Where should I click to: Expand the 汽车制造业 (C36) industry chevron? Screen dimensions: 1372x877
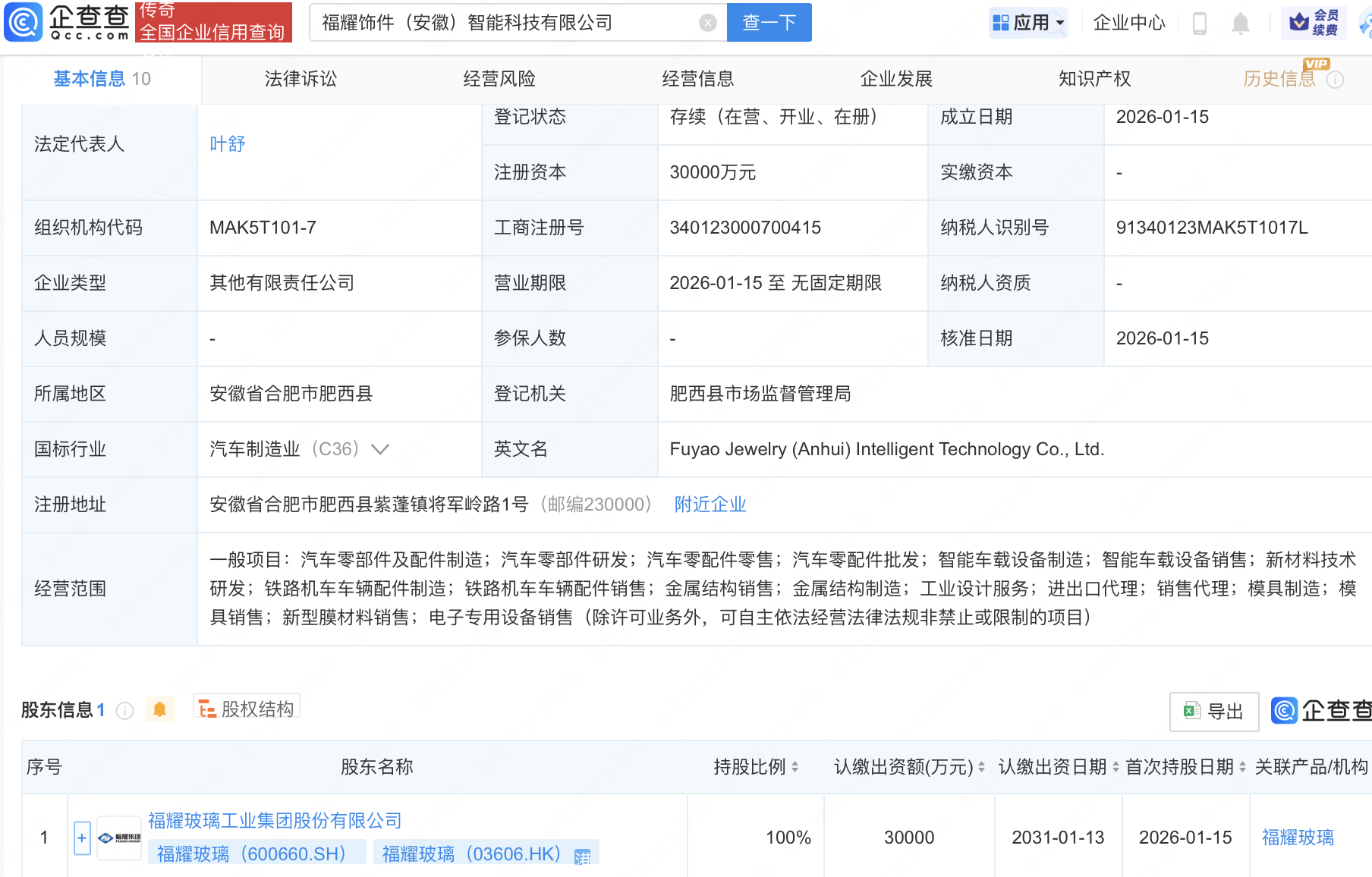[x=380, y=449]
